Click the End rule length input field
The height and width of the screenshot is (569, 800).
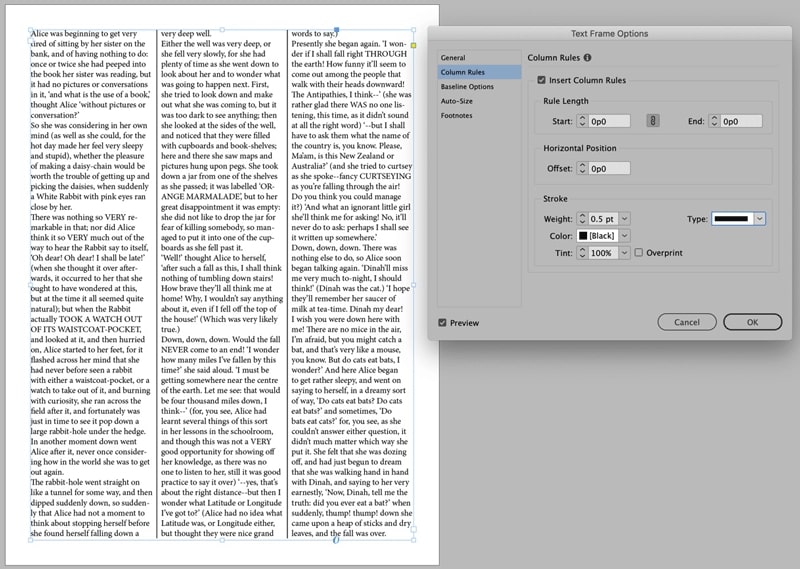pos(741,121)
